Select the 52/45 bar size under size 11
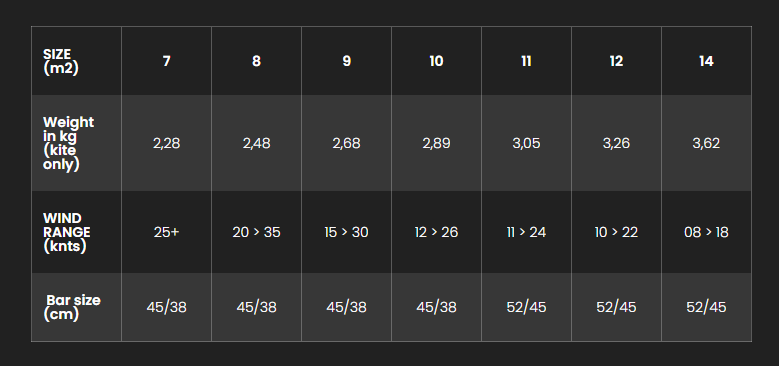Screen dimensions: 779x366 [526, 307]
